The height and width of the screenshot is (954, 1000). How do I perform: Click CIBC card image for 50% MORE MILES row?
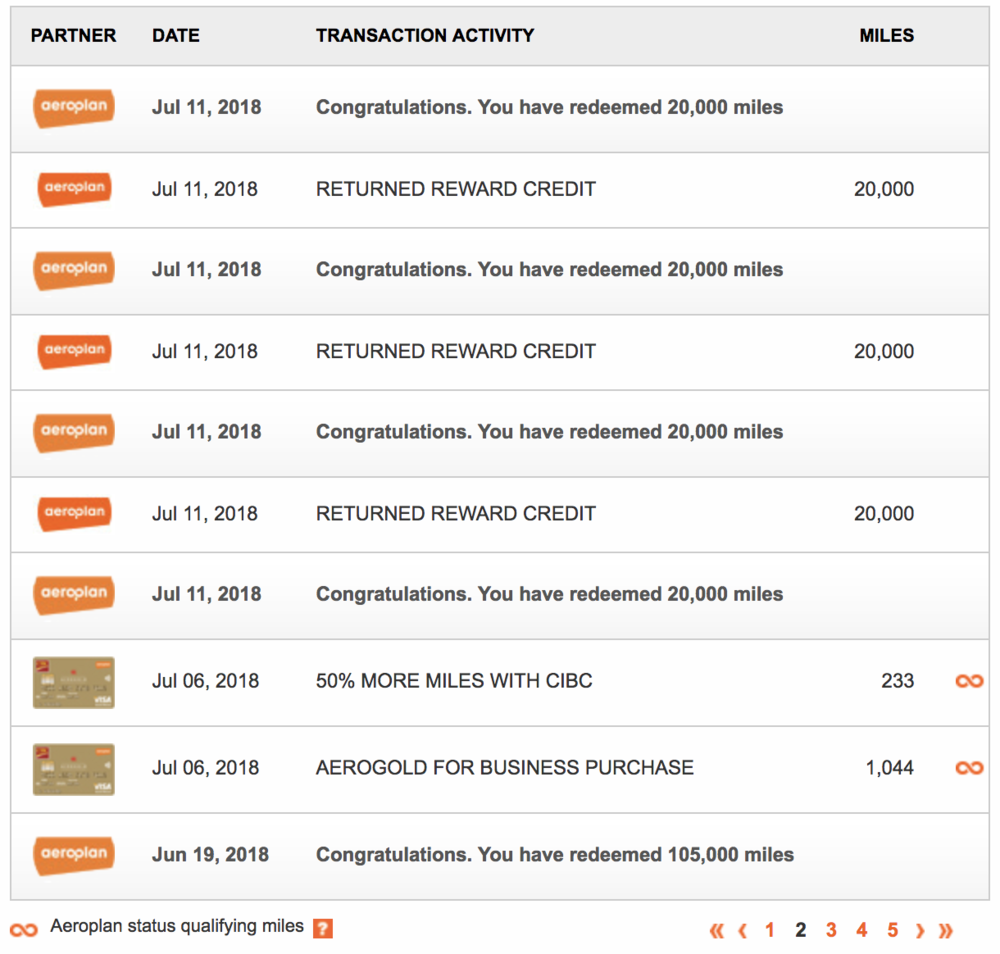[74, 682]
